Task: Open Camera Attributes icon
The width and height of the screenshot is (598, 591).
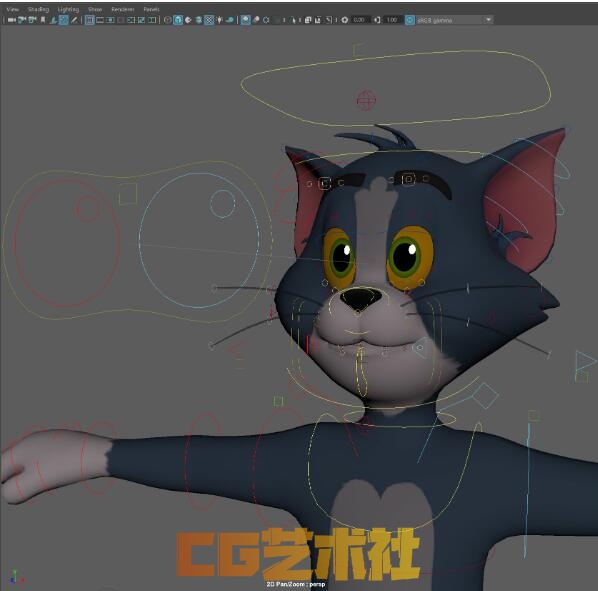Action: click(32, 20)
